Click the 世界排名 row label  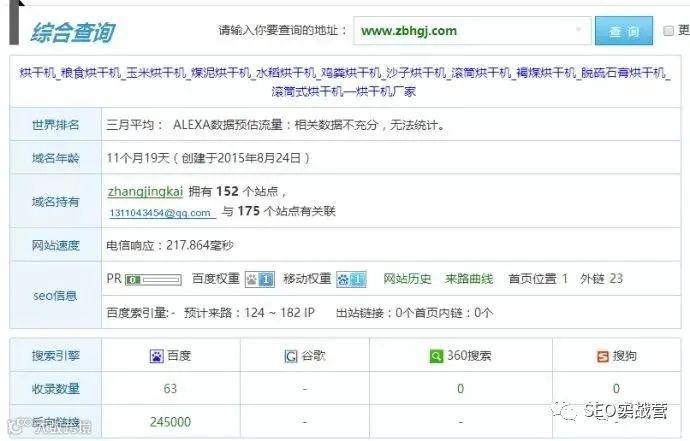55,125
